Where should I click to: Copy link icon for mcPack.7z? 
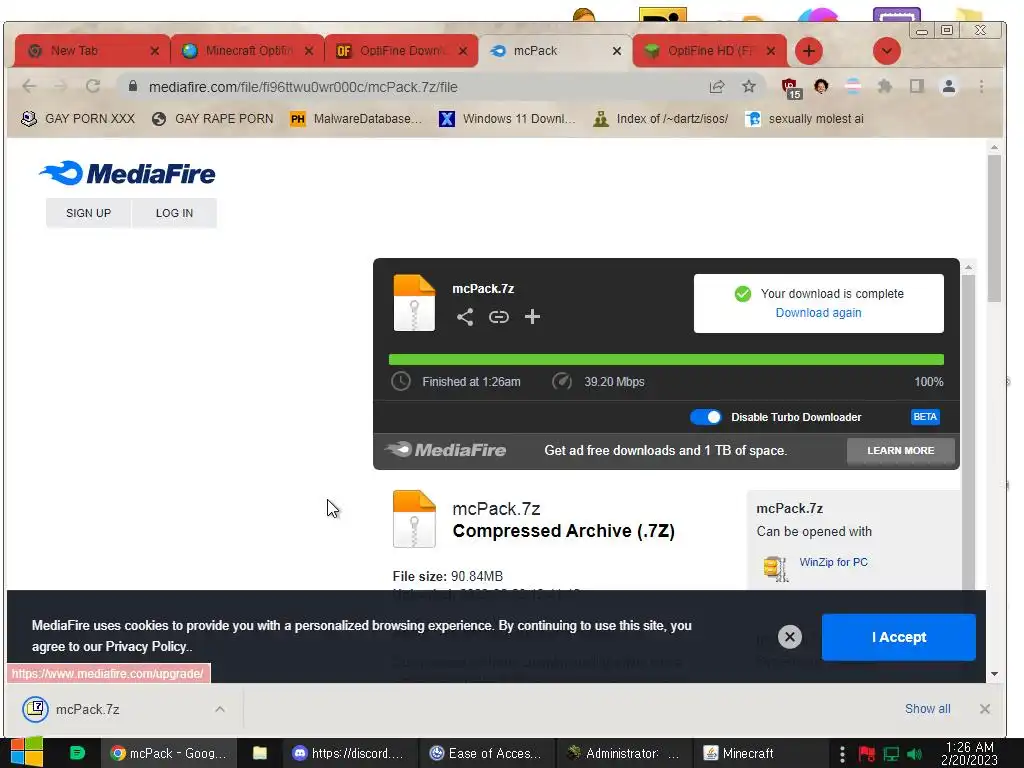coord(499,317)
